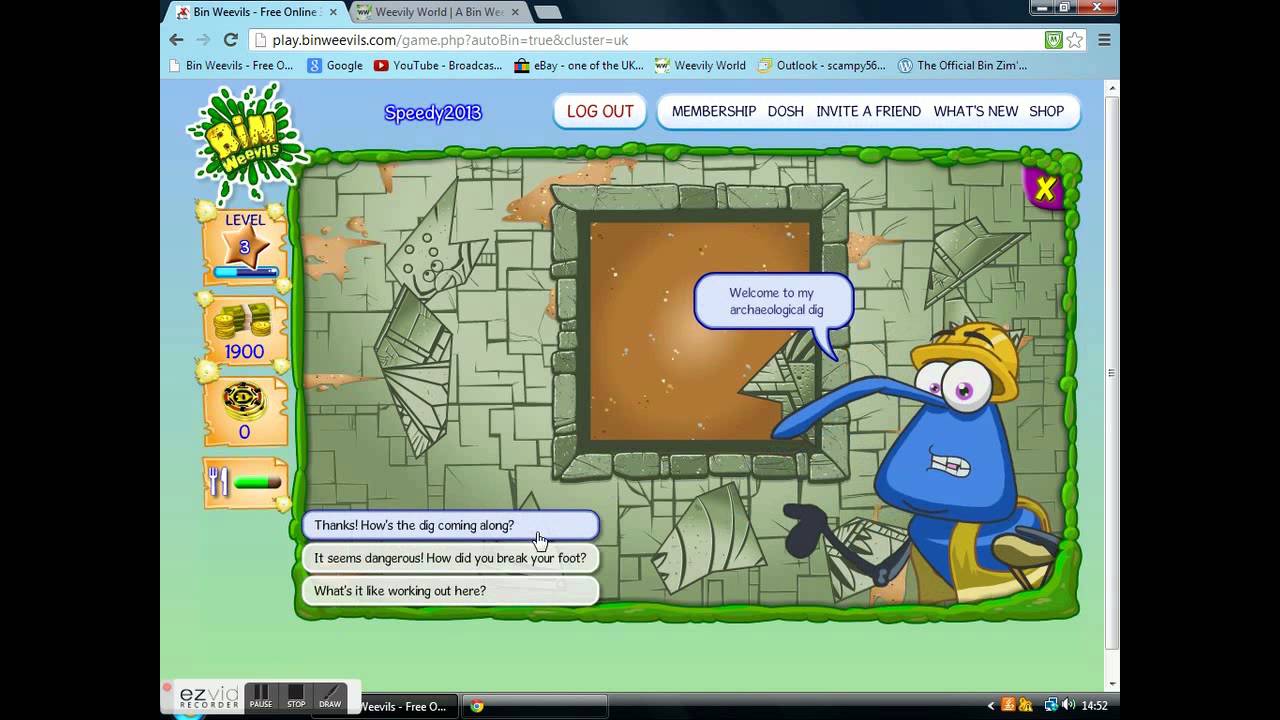Screen dimensions: 1280x720
Task: Open the YouTube - Broadcas... bookmark
Action: (438, 66)
